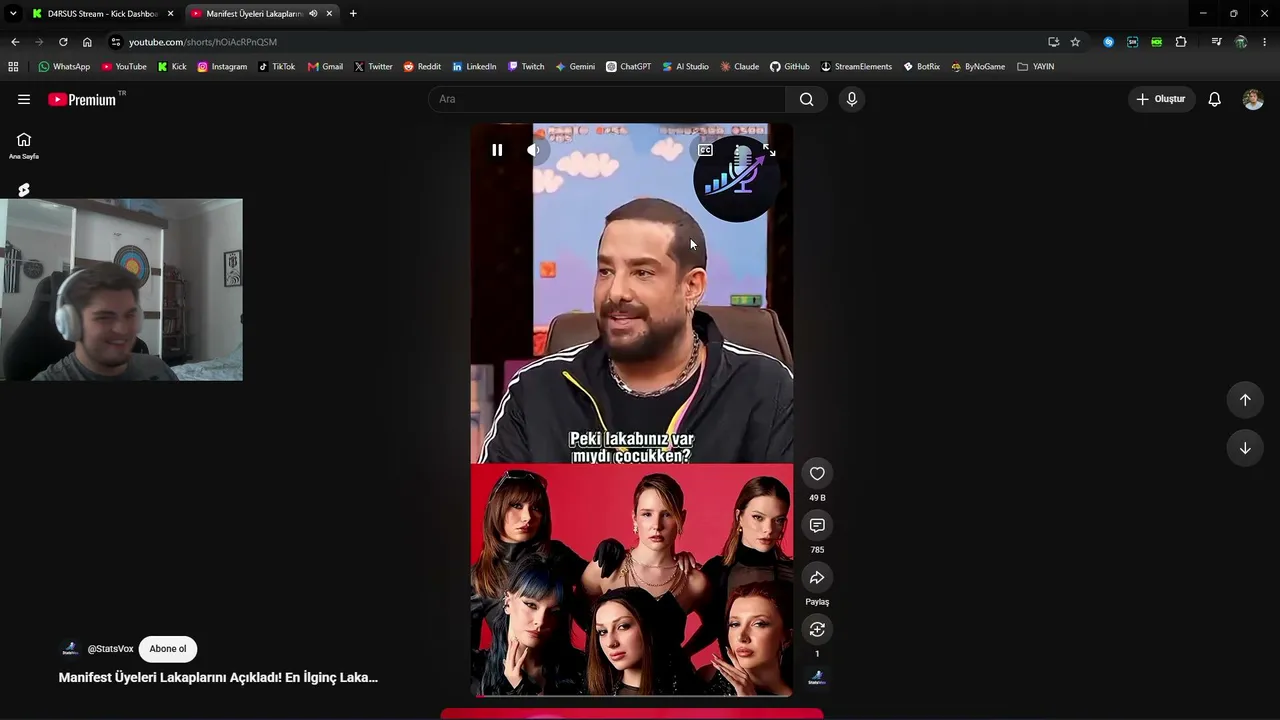Open the StreamElements bookmark
The width and height of the screenshot is (1280, 720).
tap(856, 67)
